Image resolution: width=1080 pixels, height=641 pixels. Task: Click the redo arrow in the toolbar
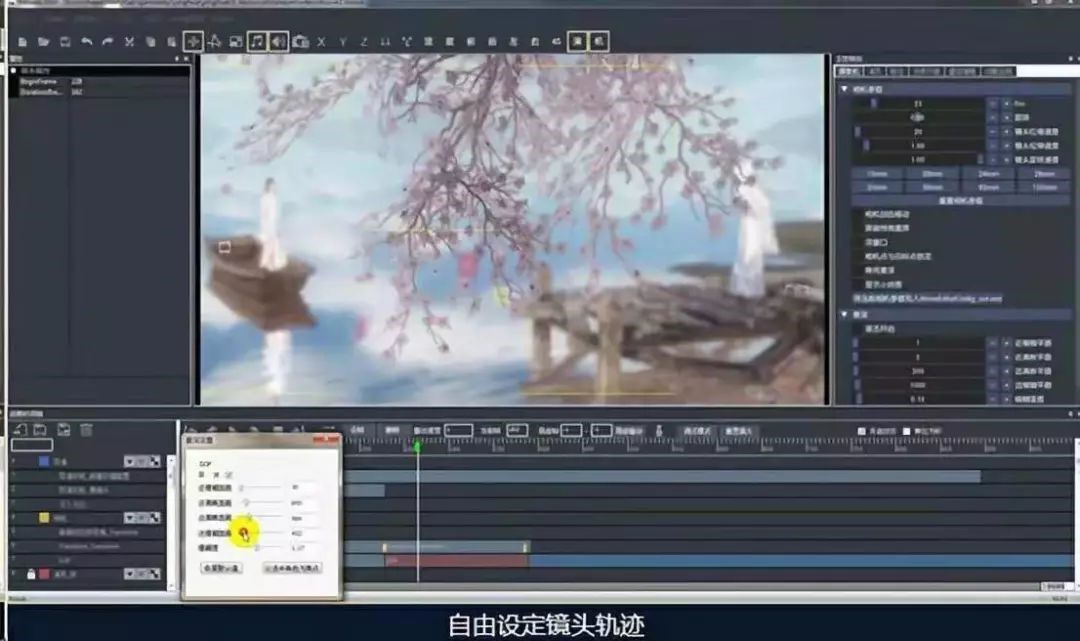[108, 41]
